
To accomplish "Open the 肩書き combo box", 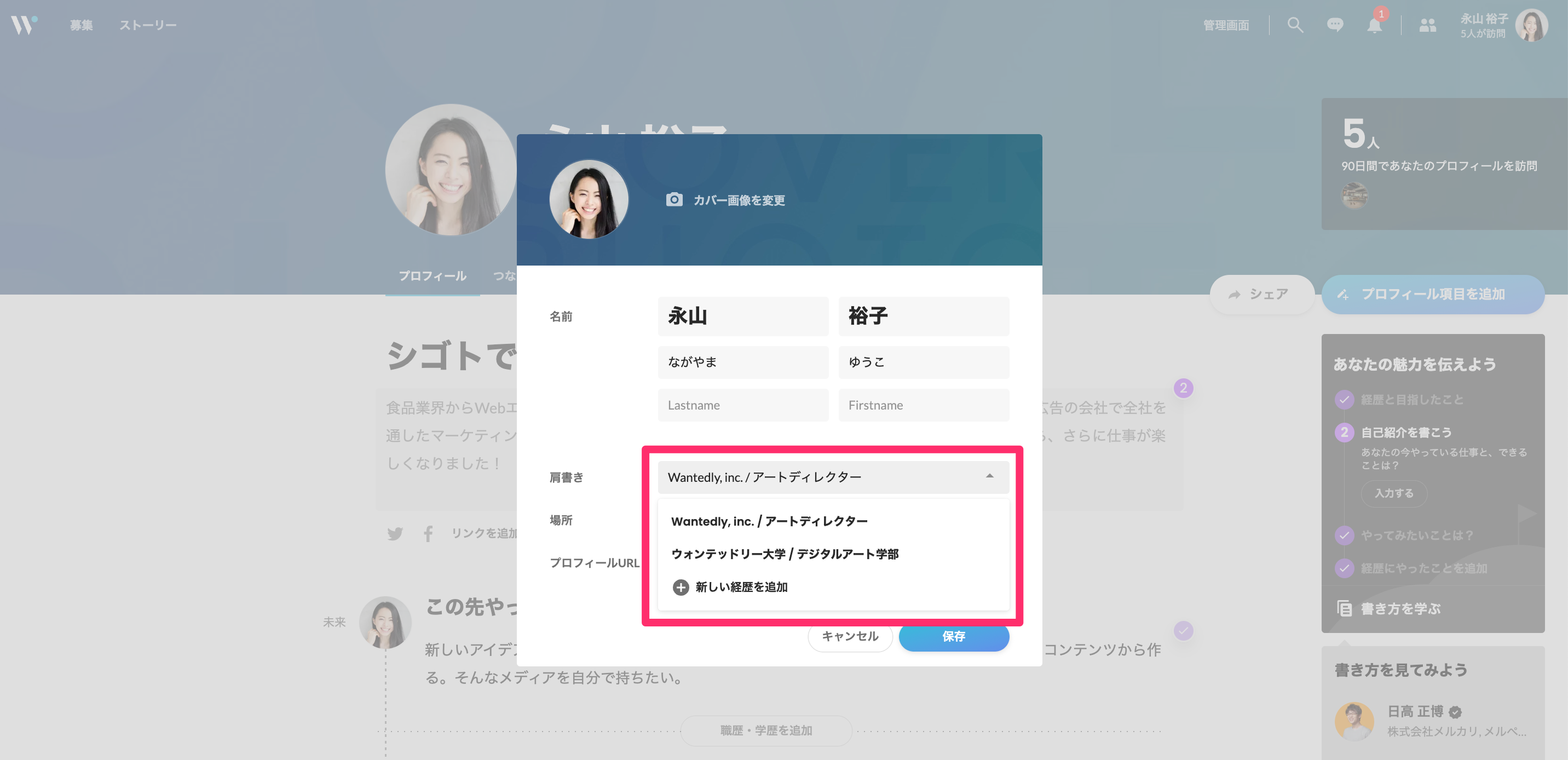I will [x=833, y=477].
